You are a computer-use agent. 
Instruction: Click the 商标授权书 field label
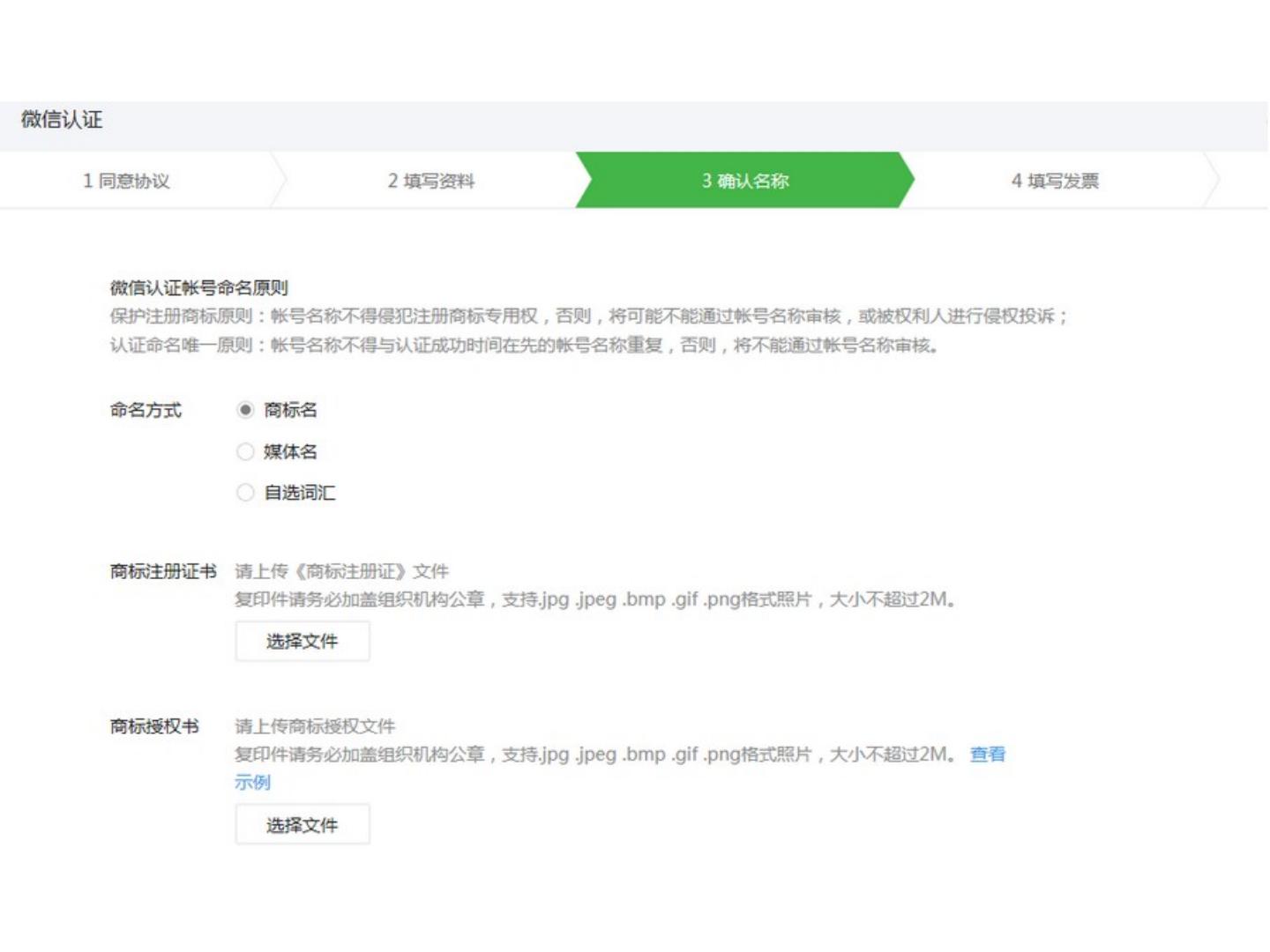[154, 726]
